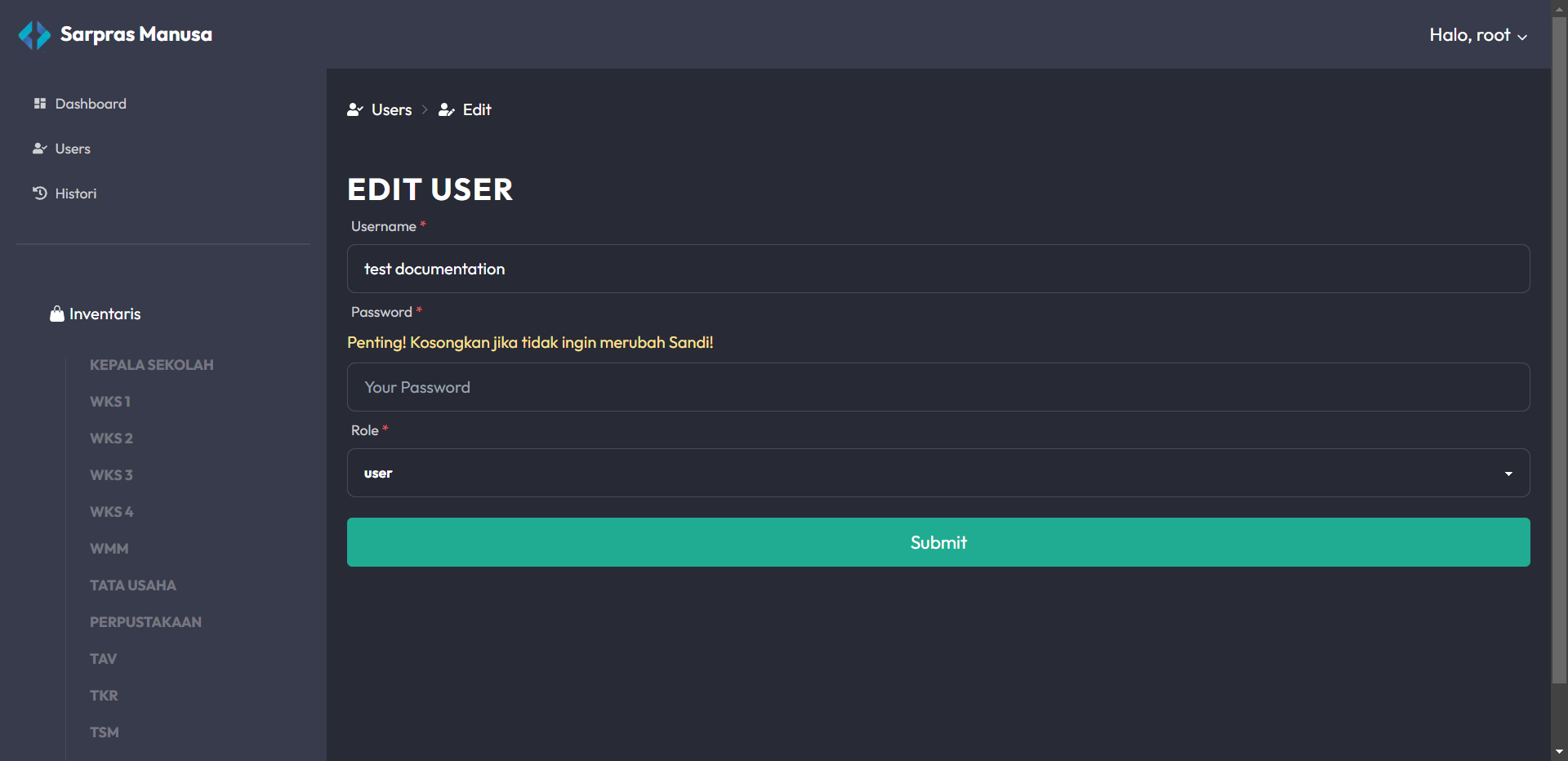Open Histori page from sidebar
Image resolution: width=1568 pixels, height=761 pixels.
coord(76,194)
